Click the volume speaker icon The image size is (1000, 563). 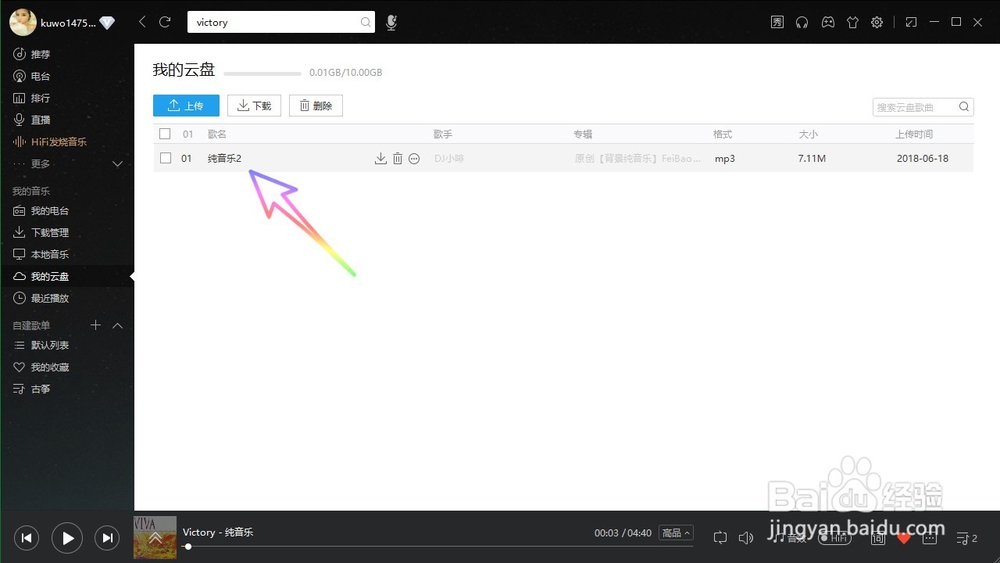[x=746, y=537]
